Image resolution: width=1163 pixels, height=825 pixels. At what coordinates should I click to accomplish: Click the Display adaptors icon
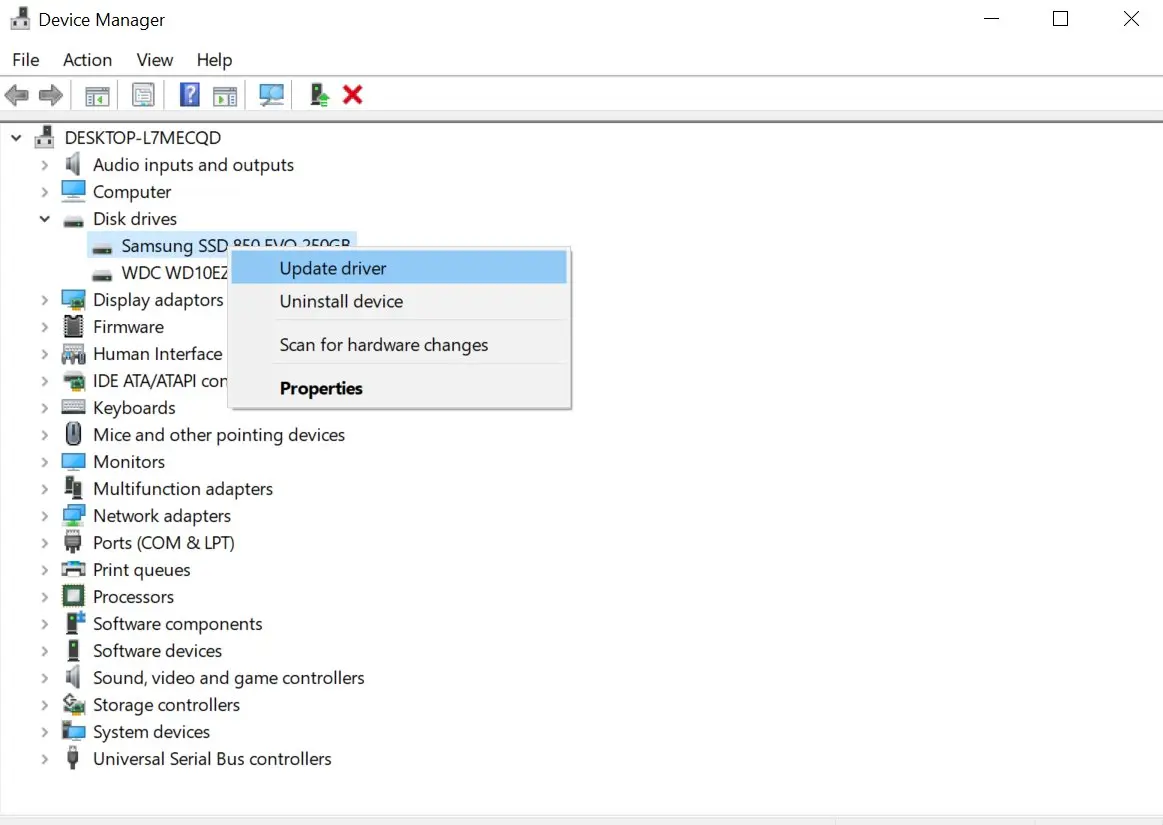pos(73,300)
